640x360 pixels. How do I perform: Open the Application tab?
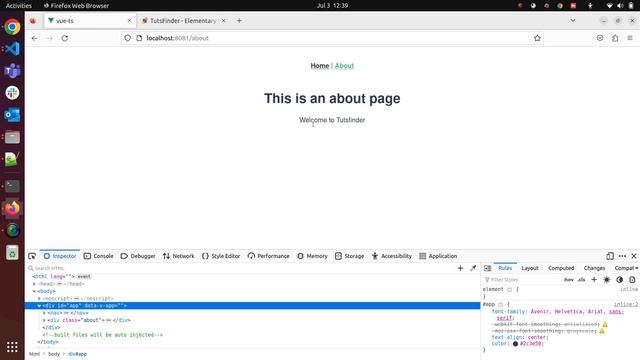(x=438, y=256)
